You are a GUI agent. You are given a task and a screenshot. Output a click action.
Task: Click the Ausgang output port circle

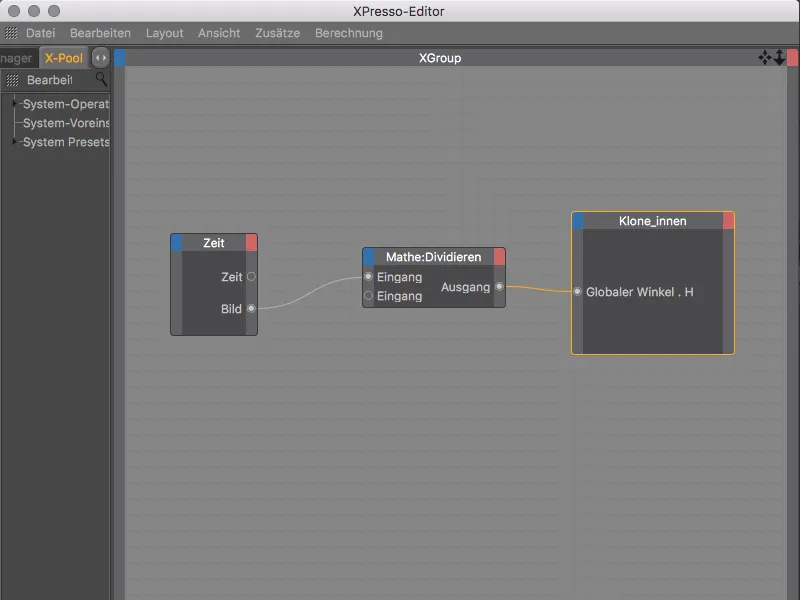point(499,287)
